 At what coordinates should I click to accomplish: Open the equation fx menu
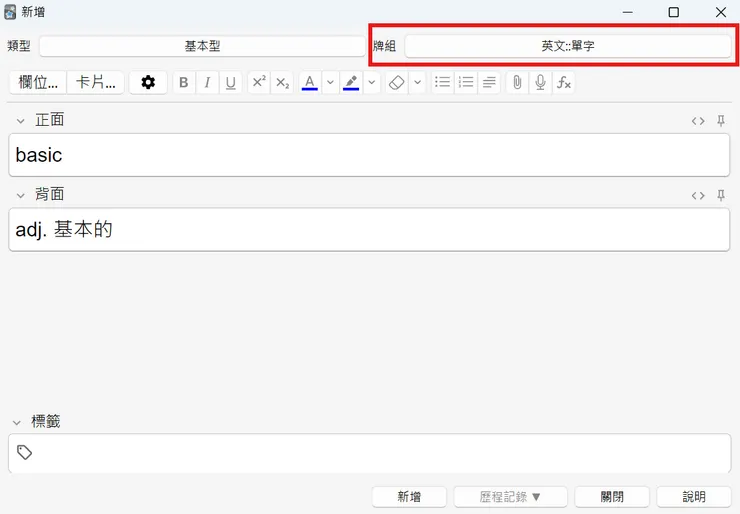tap(563, 83)
